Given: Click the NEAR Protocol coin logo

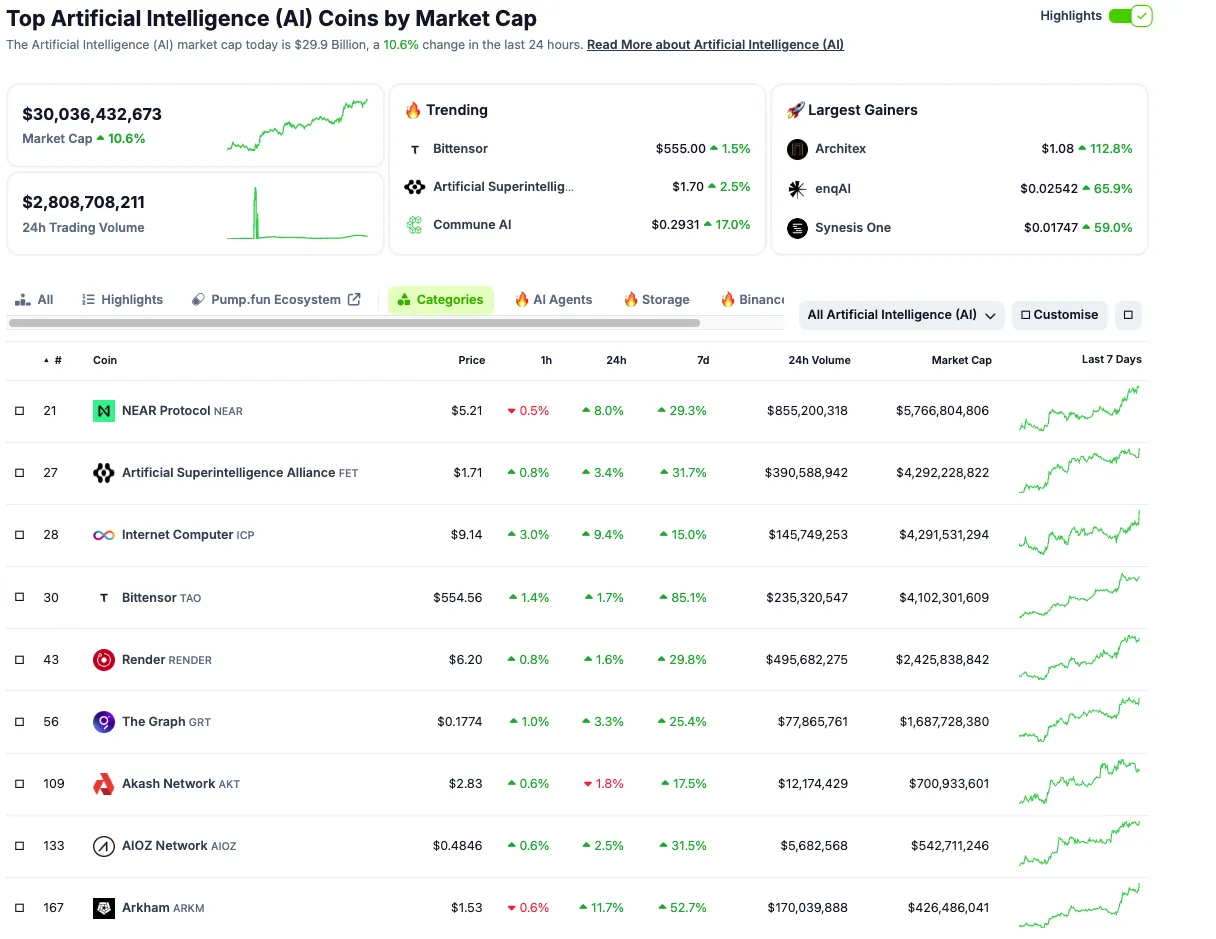Looking at the screenshot, I should pos(105,410).
